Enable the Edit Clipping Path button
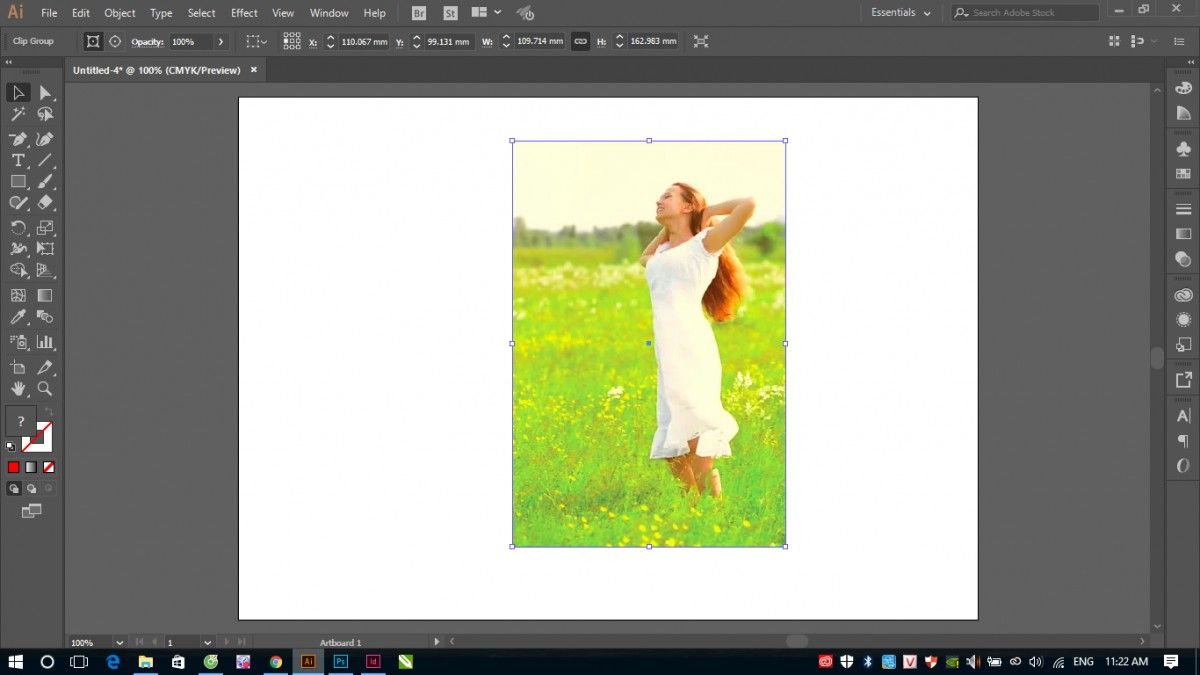The width and height of the screenshot is (1200, 675). coord(93,42)
